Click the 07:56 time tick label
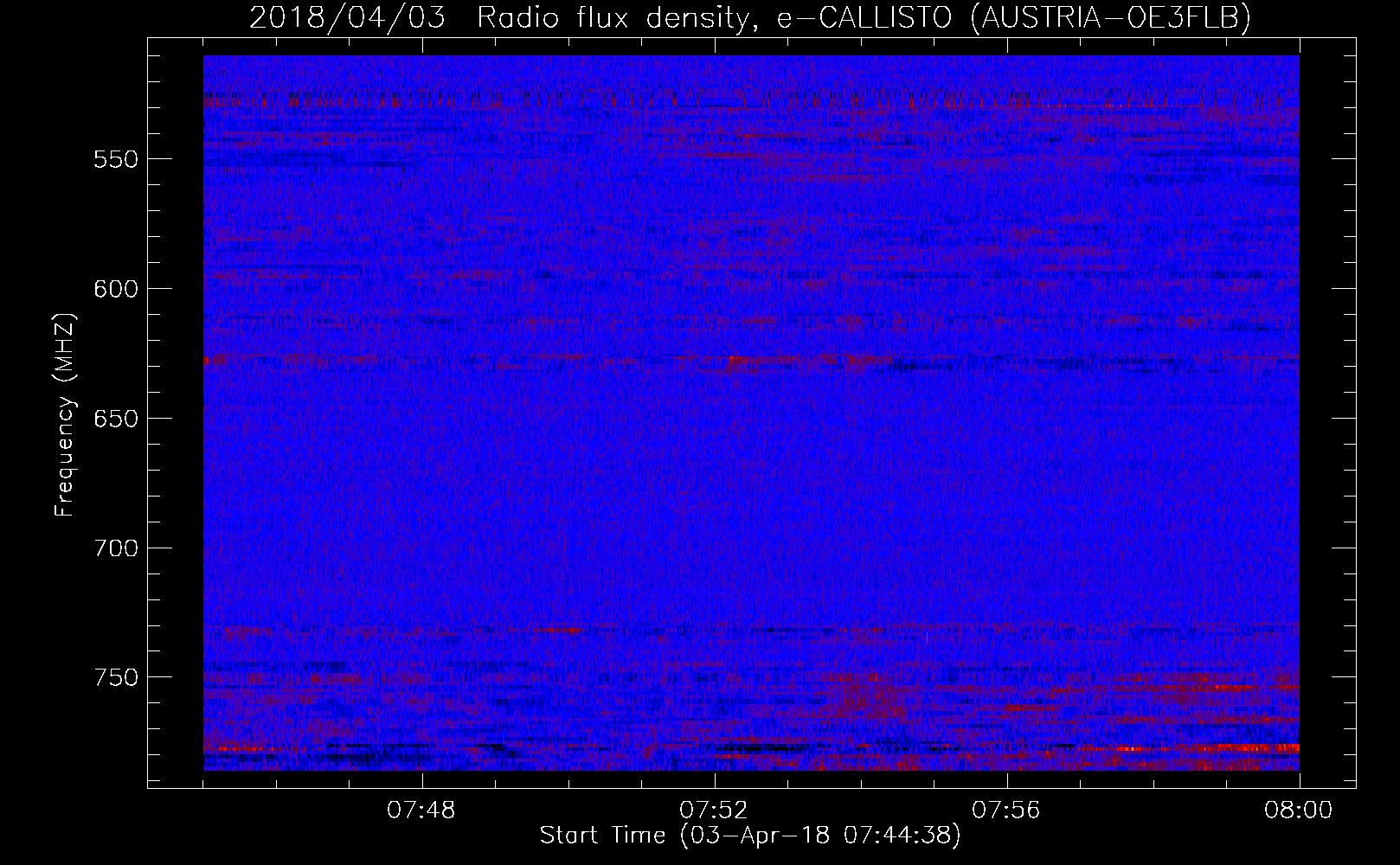This screenshot has width=1400, height=865. tap(1007, 811)
